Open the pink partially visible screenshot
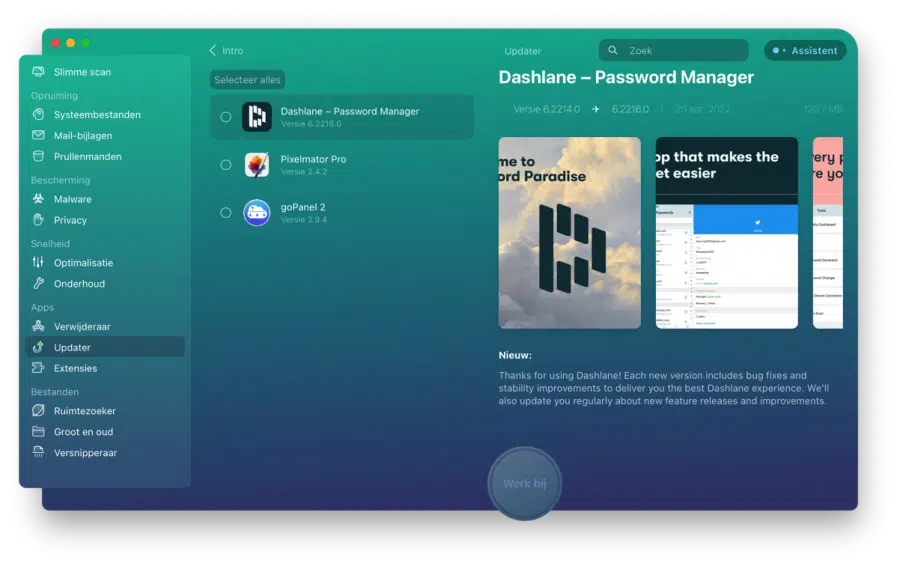The height and width of the screenshot is (566, 900). tap(828, 232)
